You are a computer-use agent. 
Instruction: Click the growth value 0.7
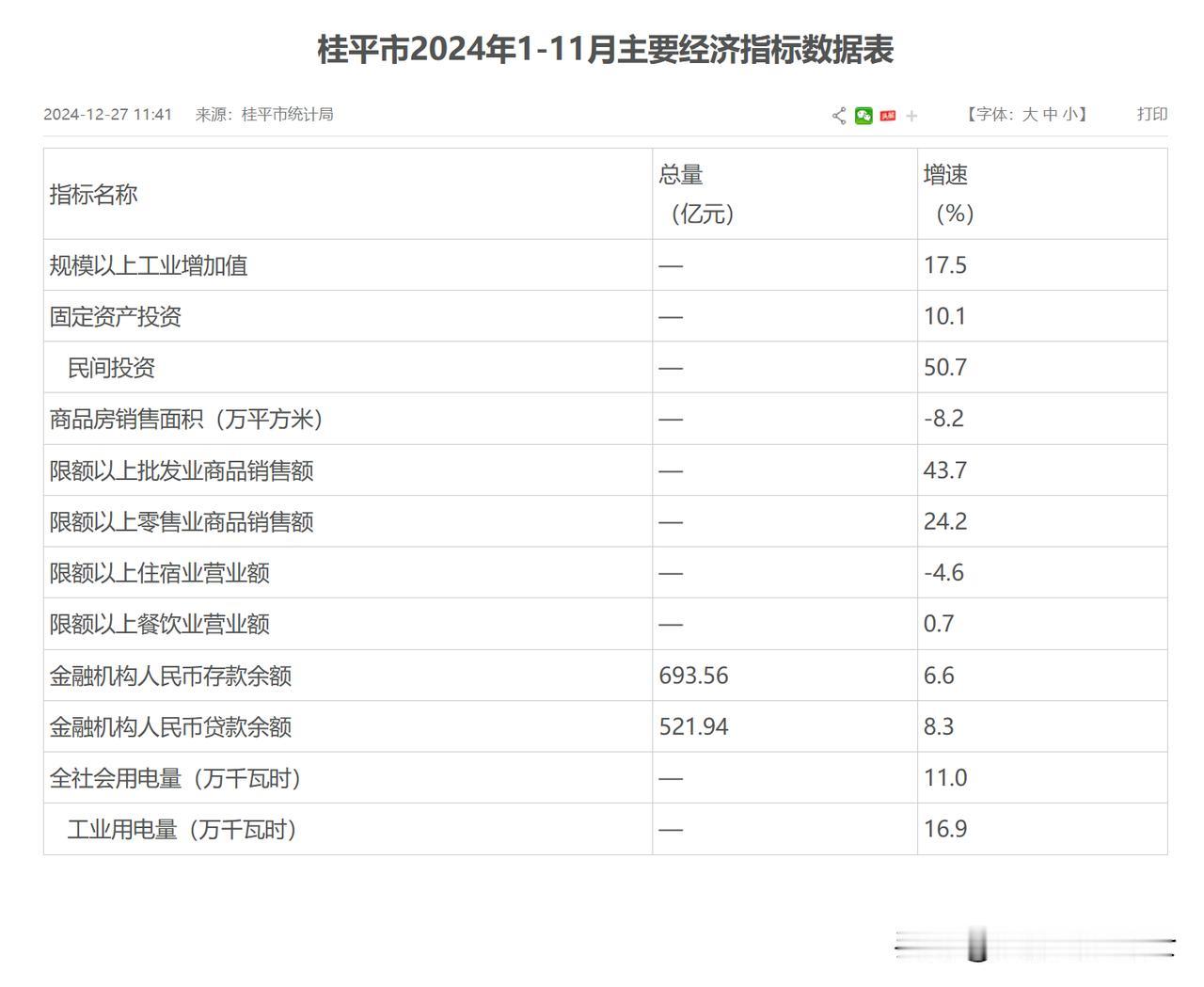(939, 624)
